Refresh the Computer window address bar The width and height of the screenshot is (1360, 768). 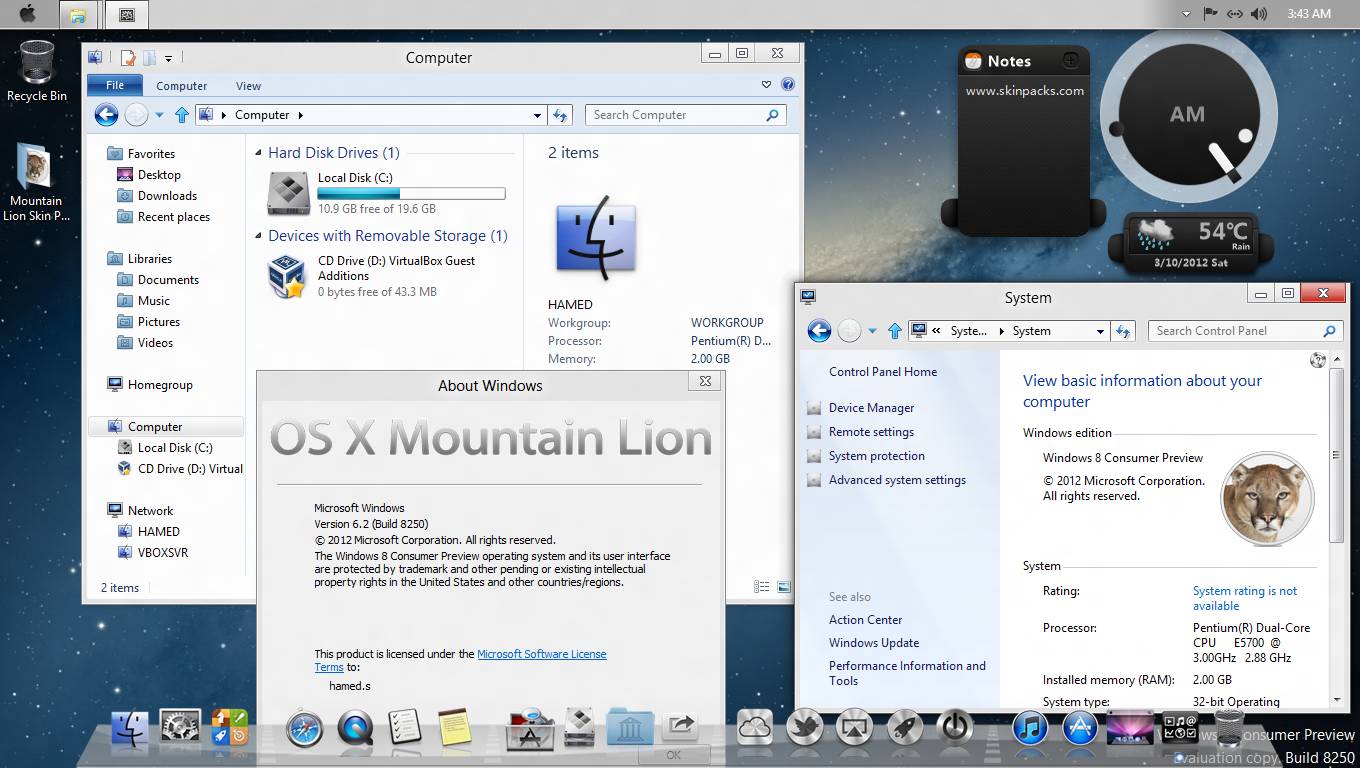coord(561,115)
